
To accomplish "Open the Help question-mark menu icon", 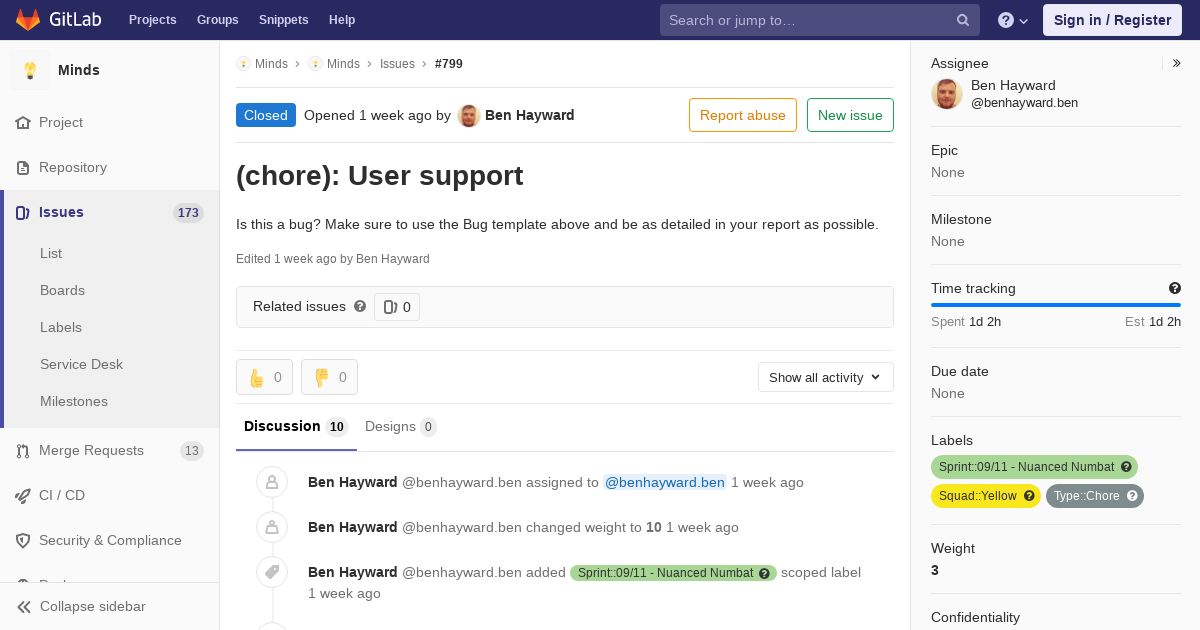I will pos(1006,20).
